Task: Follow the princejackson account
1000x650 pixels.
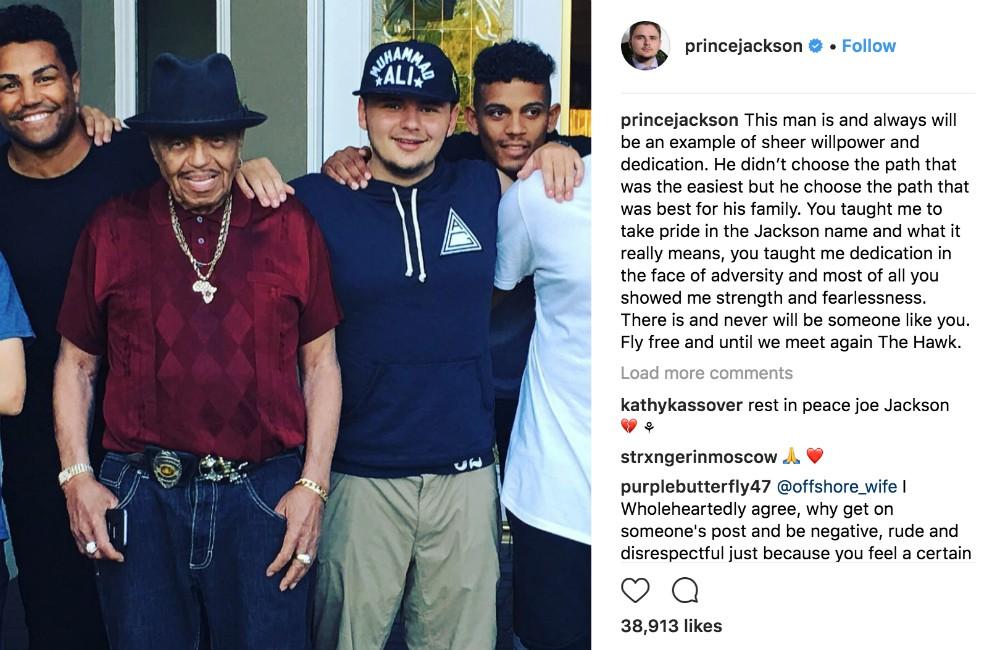Action: pyautogui.click(x=869, y=46)
